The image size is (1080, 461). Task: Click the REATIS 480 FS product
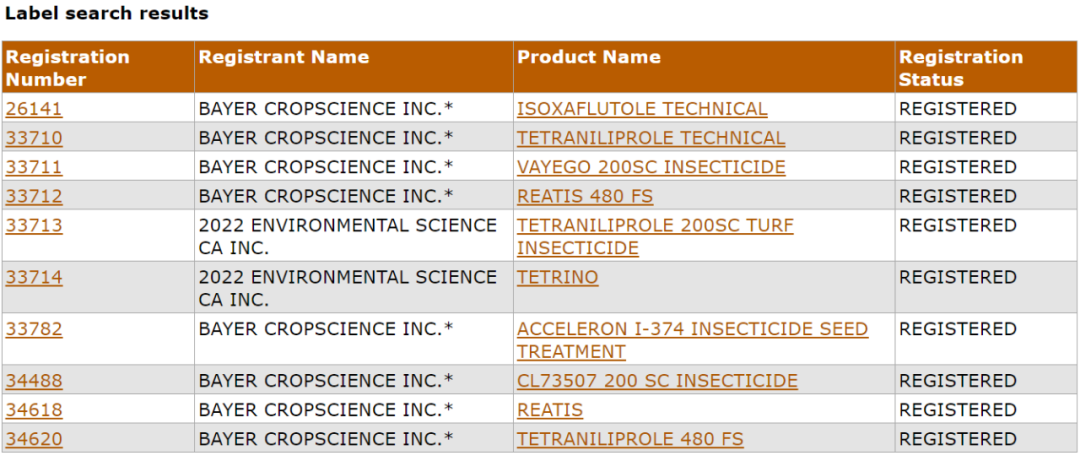[x=585, y=196]
